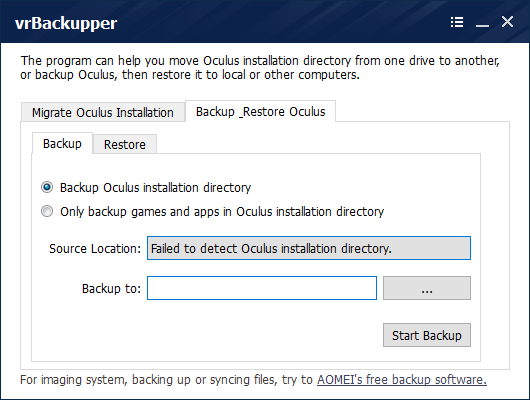Choose Only backup games and apps option
Screen dimensions: 530x400
point(212,211)
